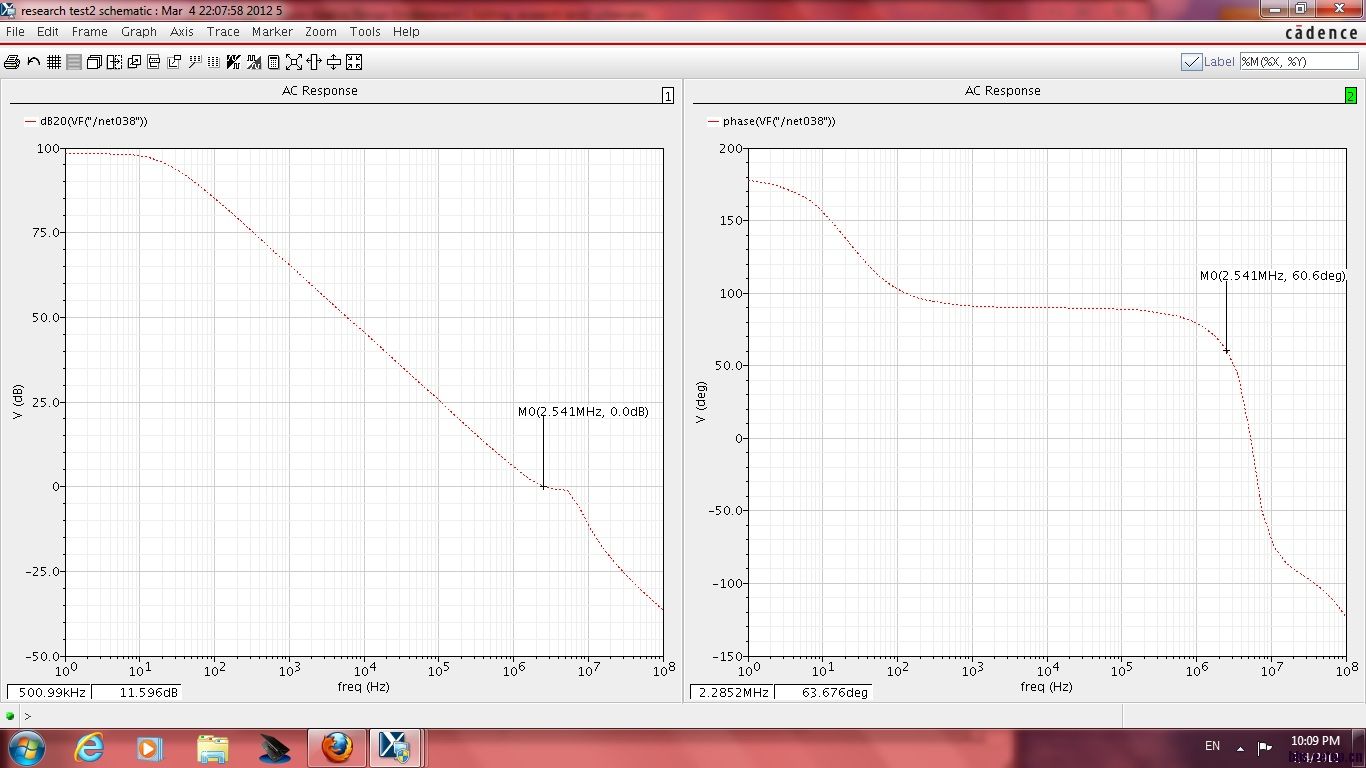Image resolution: width=1366 pixels, height=768 pixels.
Task: Click the Undo arrow icon
Action: [x=33, y=62]
